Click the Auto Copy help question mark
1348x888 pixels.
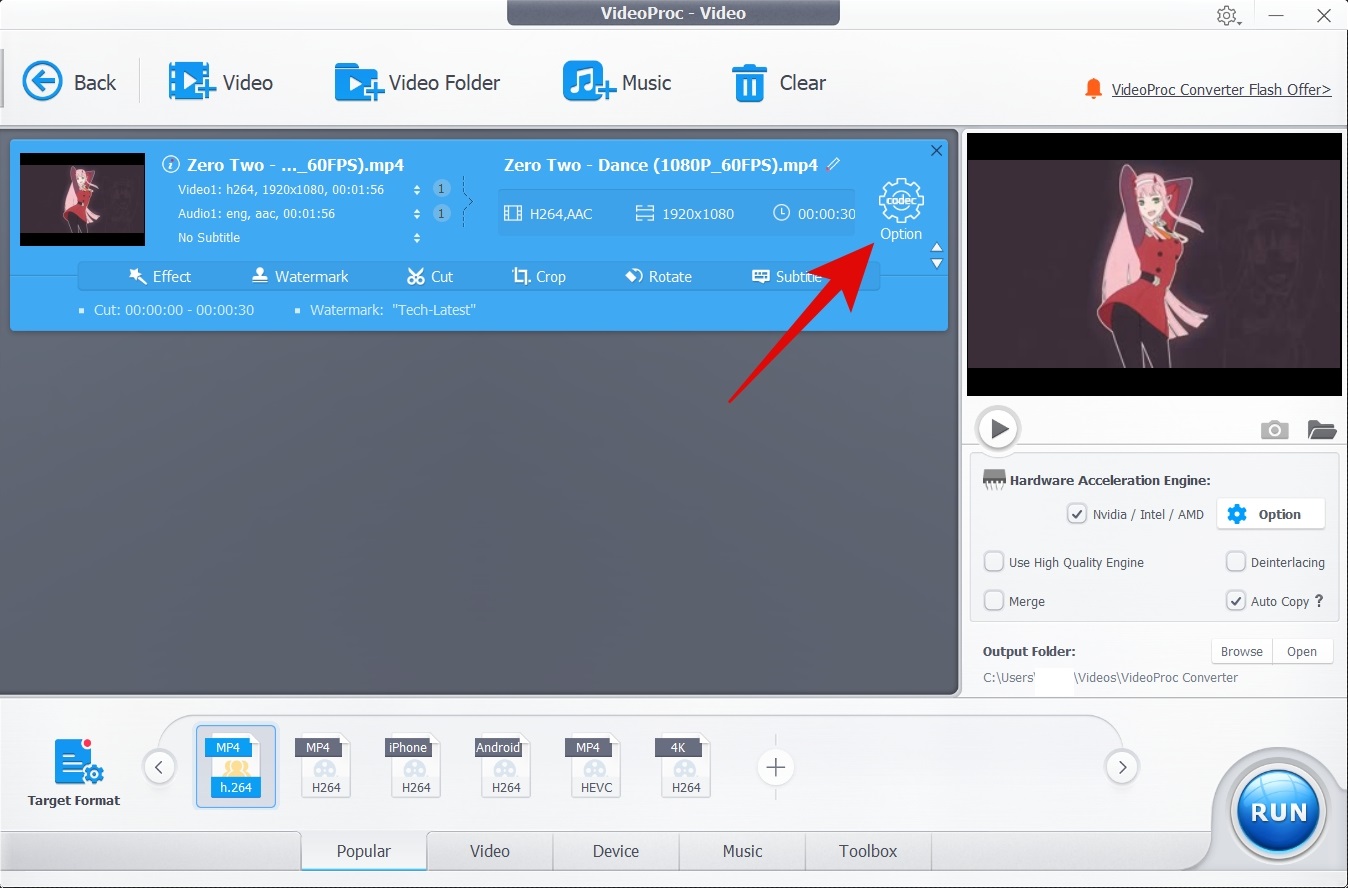[x=1319, y=601]
